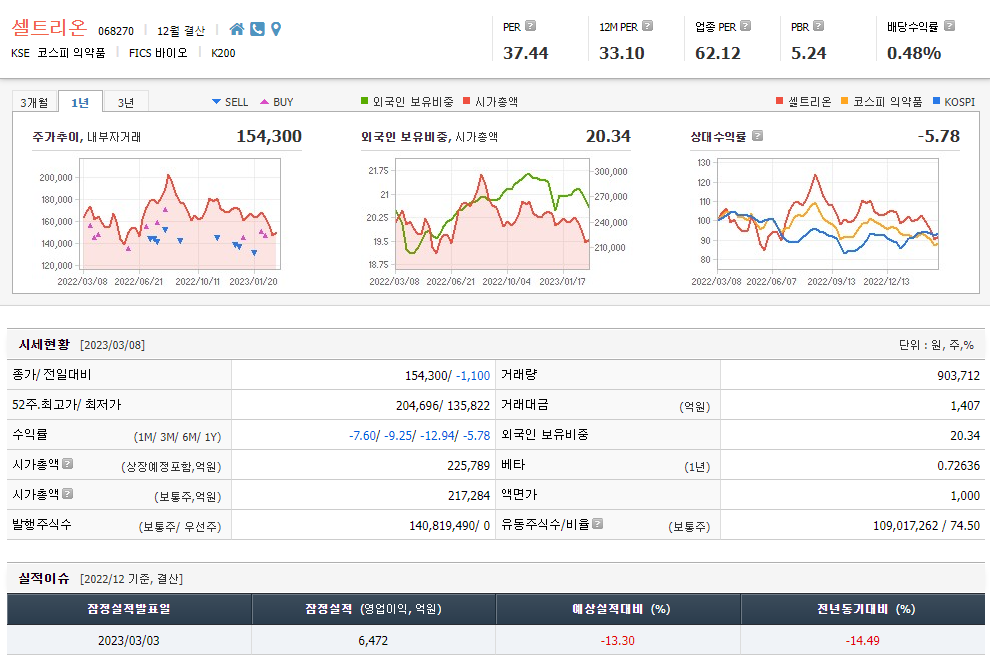The height and width of the screenshot is (667, 990).
Task: Click the 실적이슈 section title
Action: point(44,578)
